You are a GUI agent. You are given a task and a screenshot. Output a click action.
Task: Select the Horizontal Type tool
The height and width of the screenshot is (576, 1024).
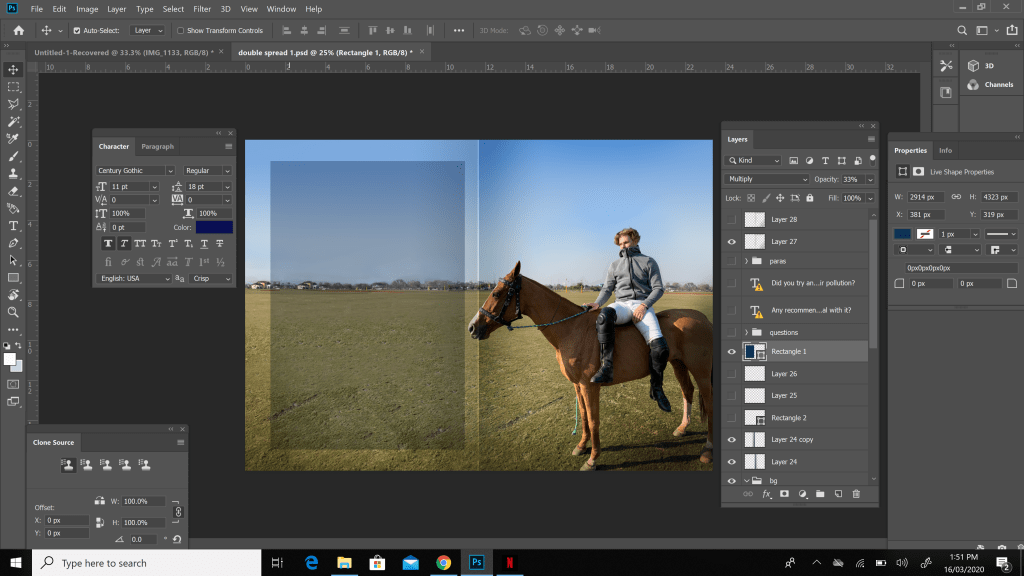(x=13, y=226)
